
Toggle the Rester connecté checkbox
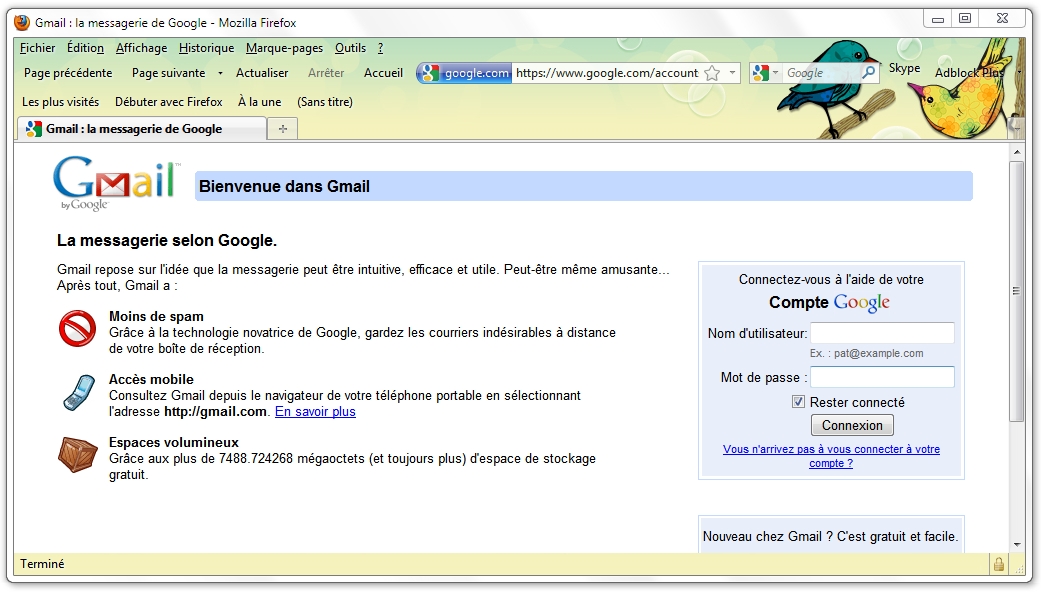pyautogui.click(x=798, y=402)
